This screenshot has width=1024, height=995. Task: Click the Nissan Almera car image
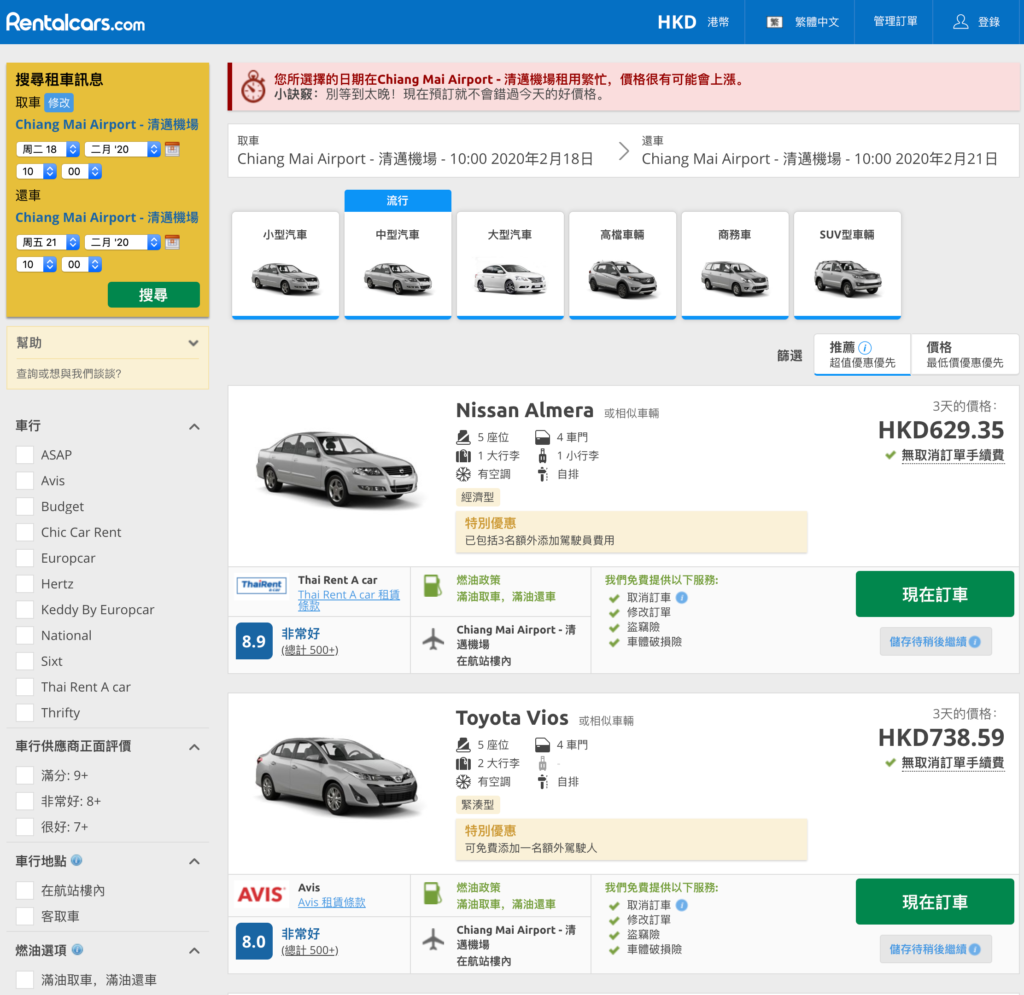click(x=338, y=468)
